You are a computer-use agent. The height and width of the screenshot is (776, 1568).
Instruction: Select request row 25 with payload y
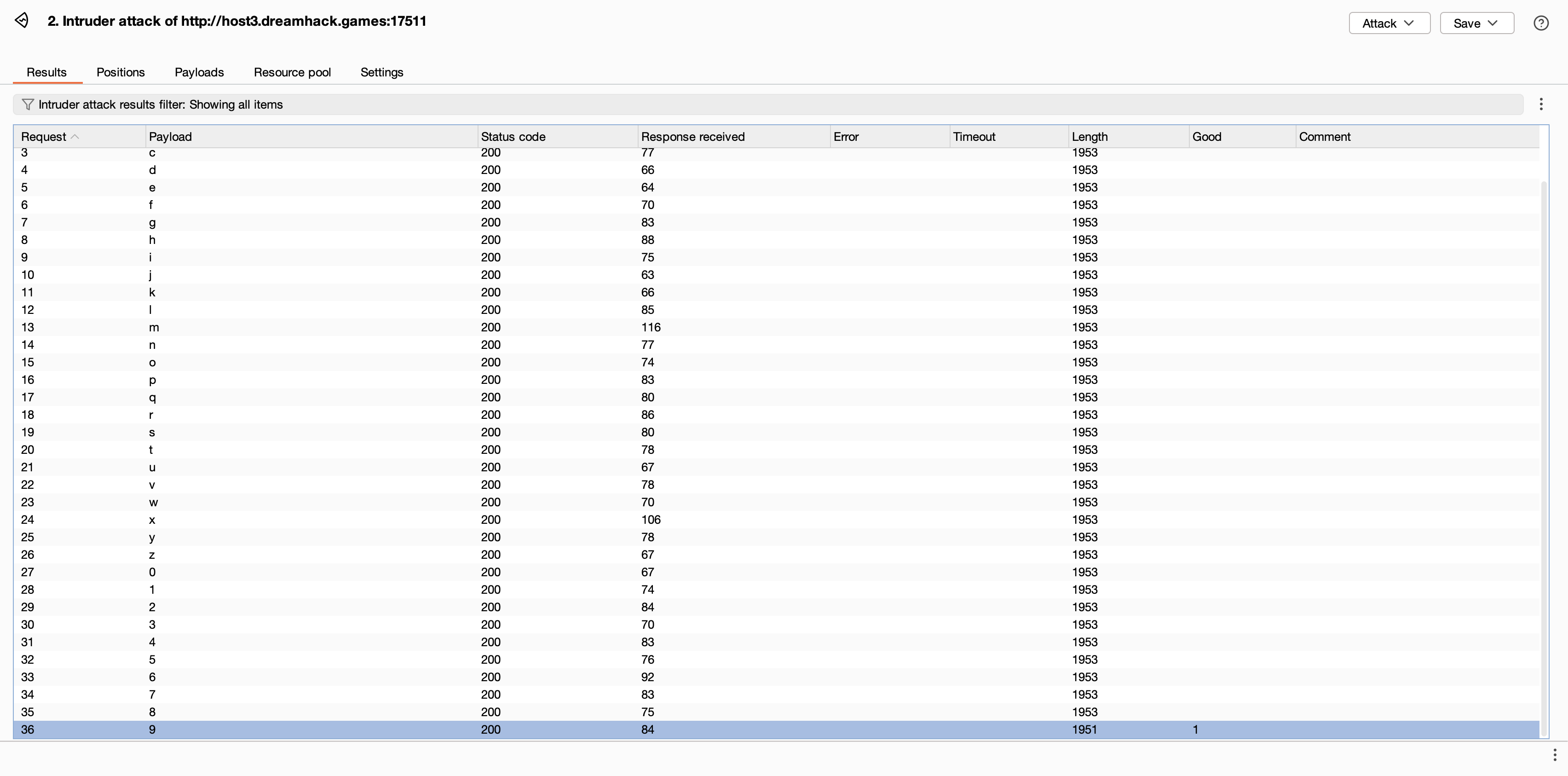777,537
